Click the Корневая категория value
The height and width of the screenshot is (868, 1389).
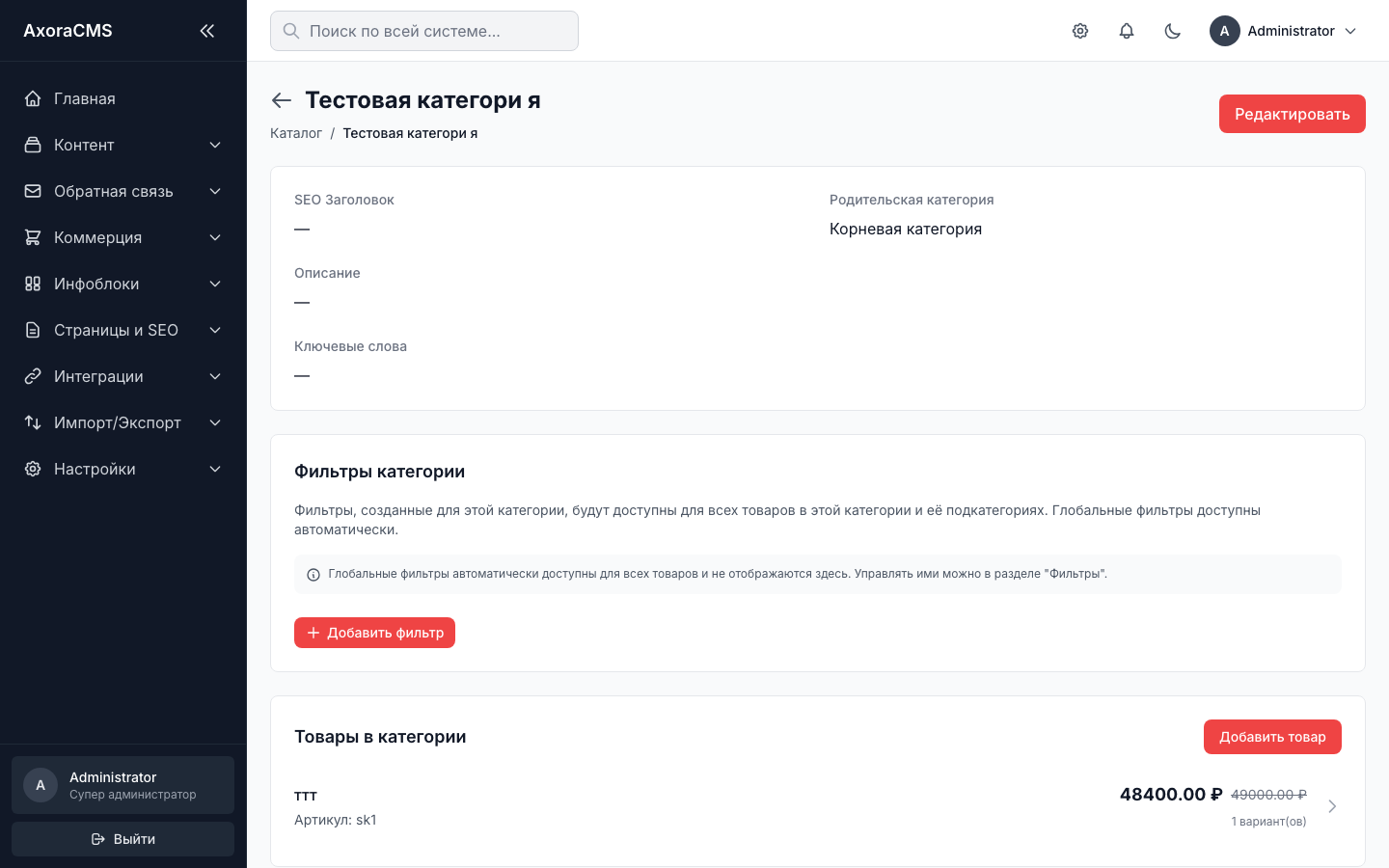pyautogui.click(x=906, y=229)
